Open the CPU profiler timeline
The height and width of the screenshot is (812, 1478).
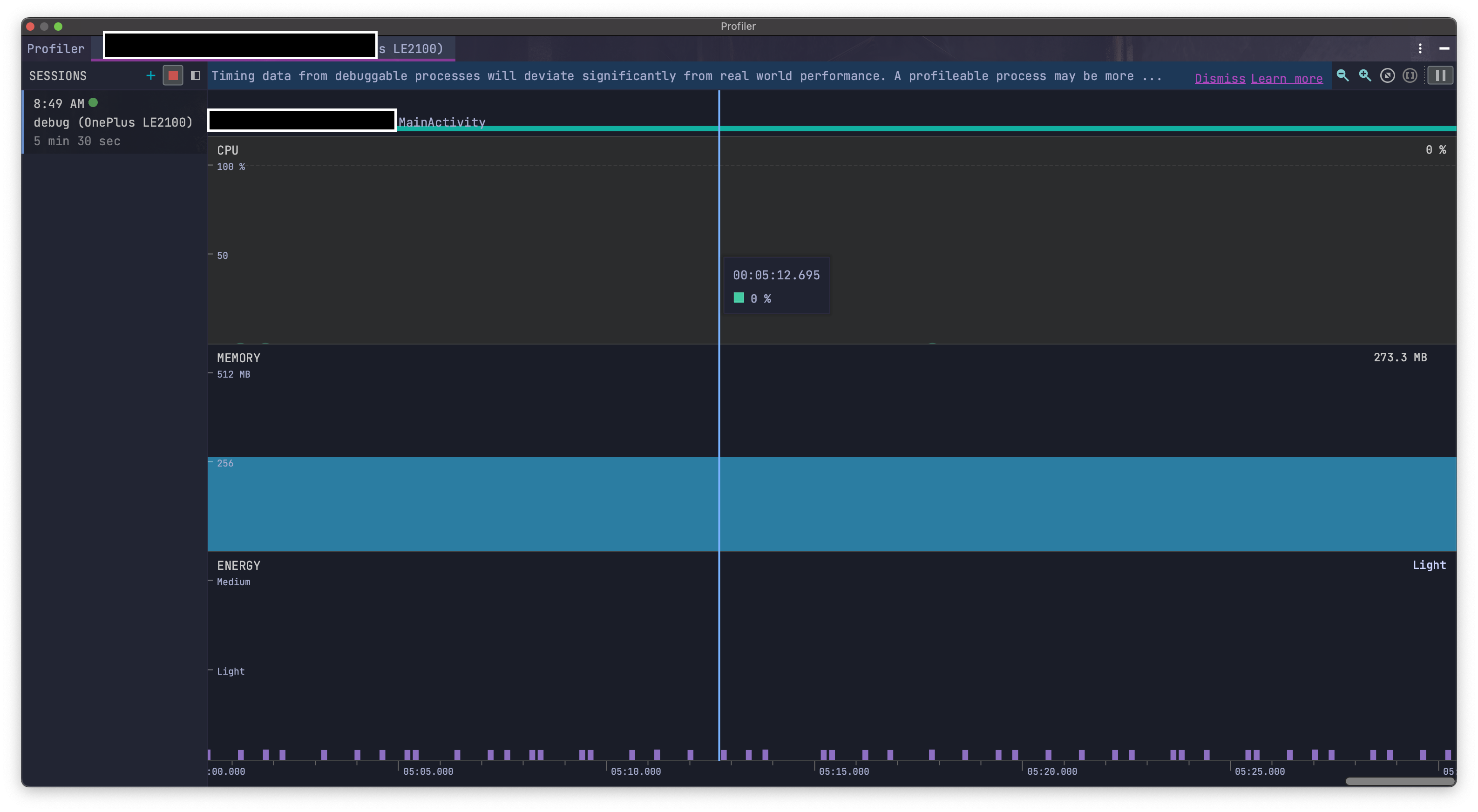tap(459, 241)
